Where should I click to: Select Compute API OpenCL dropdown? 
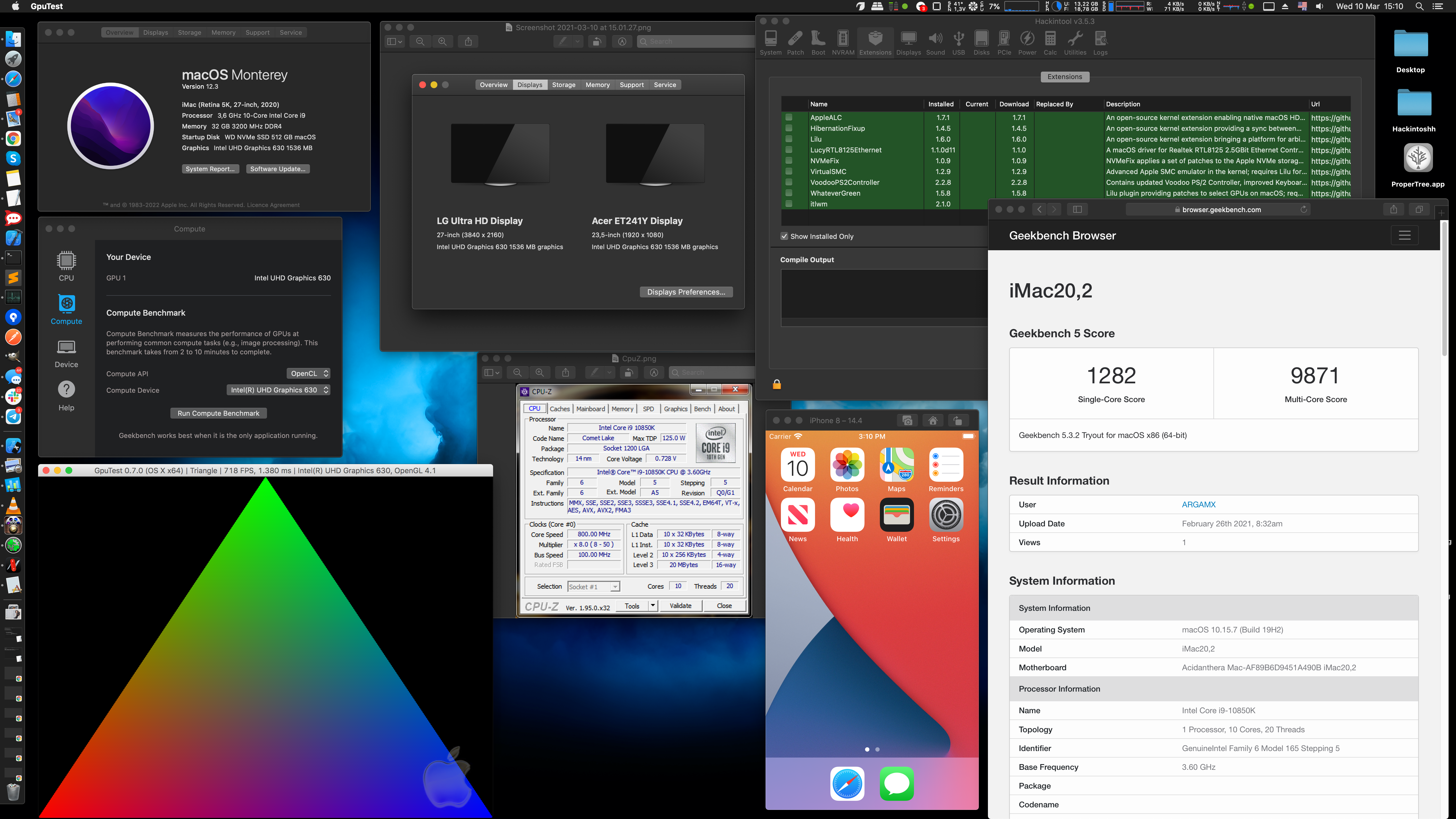tap(307, 373)
